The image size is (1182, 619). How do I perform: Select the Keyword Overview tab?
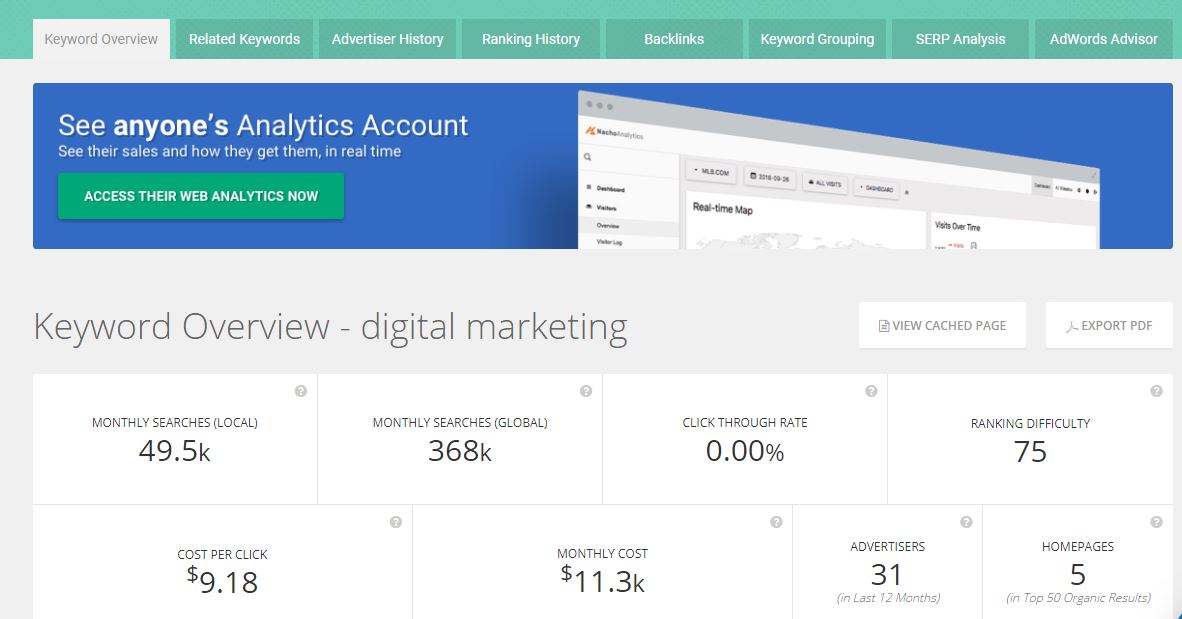[x=101, y=39]
